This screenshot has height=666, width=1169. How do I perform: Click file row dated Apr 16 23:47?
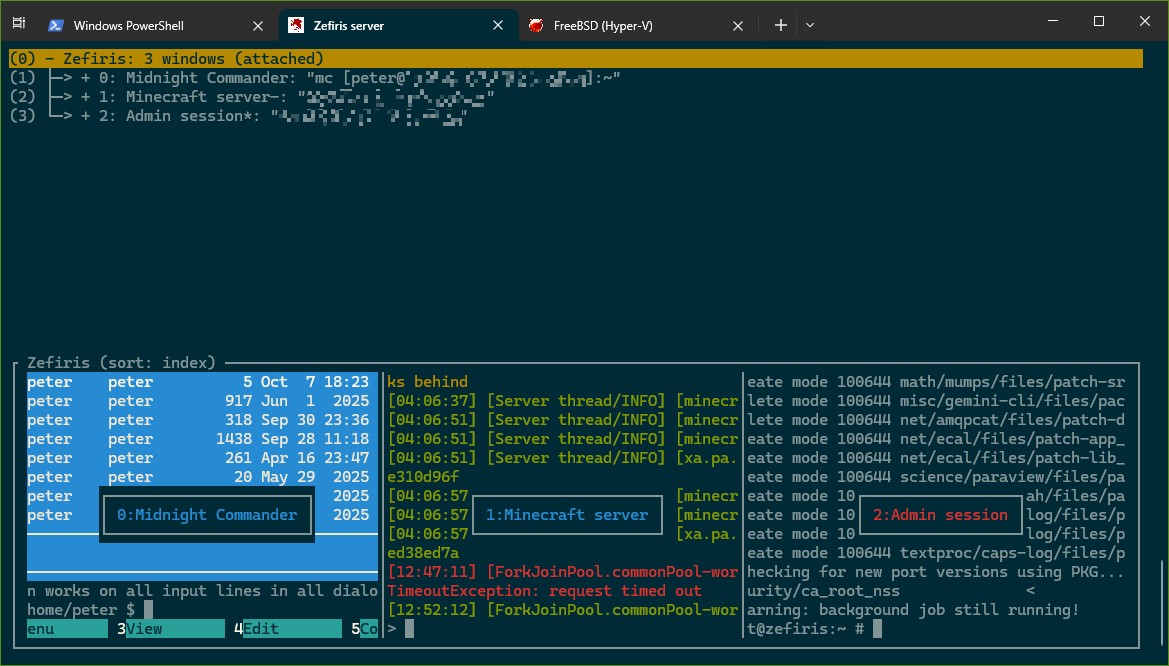[x=202, y=458]
